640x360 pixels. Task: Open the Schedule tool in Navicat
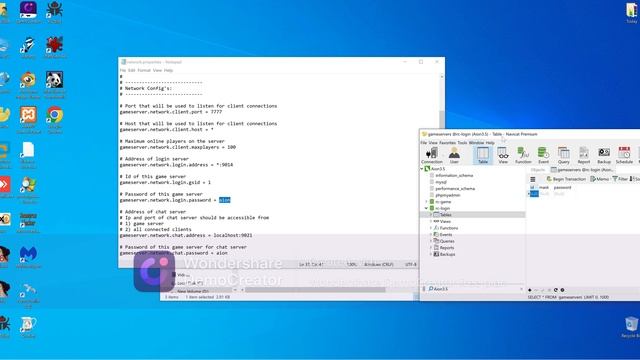(x=624, y=156)
